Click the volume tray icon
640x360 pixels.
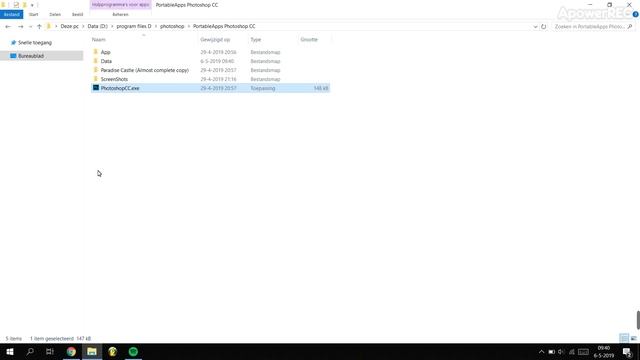click(x=561, y=352)
